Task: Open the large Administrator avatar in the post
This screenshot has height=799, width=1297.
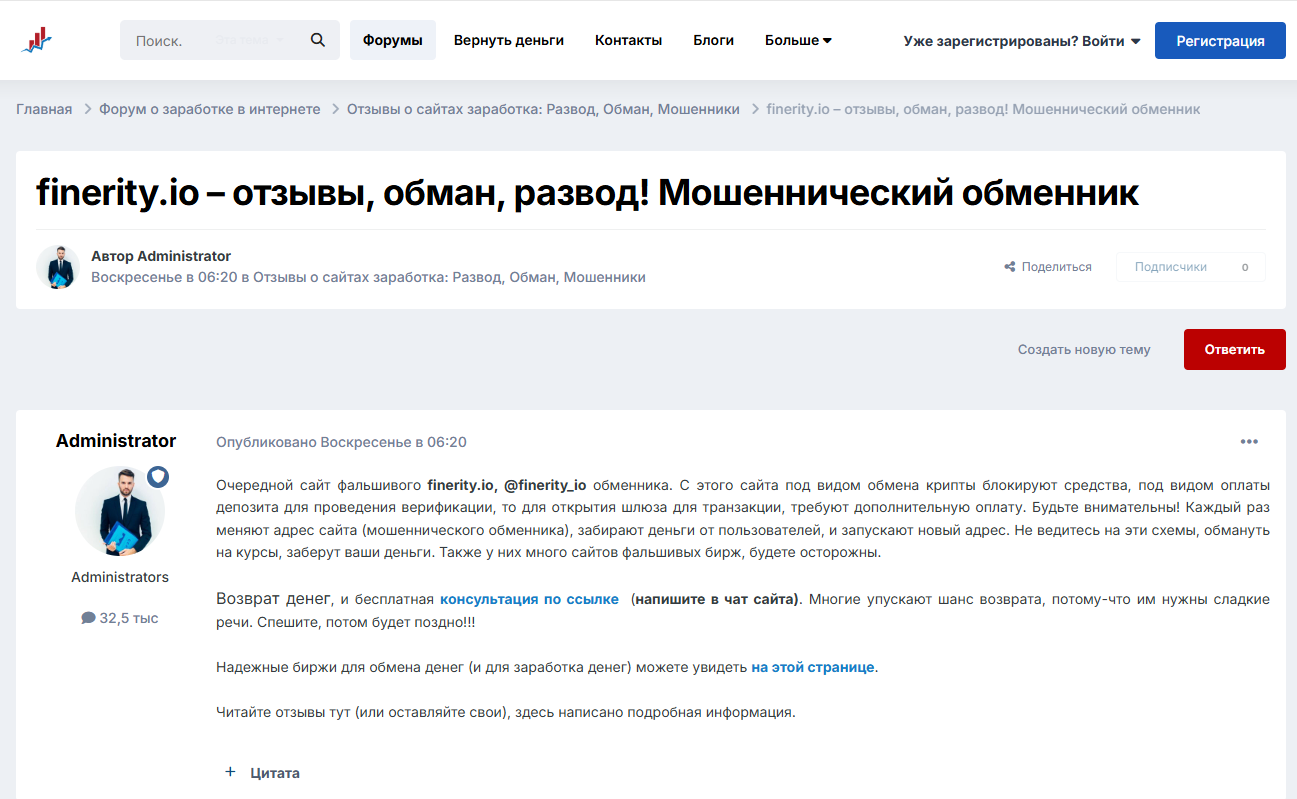Action: pos(120,511)
